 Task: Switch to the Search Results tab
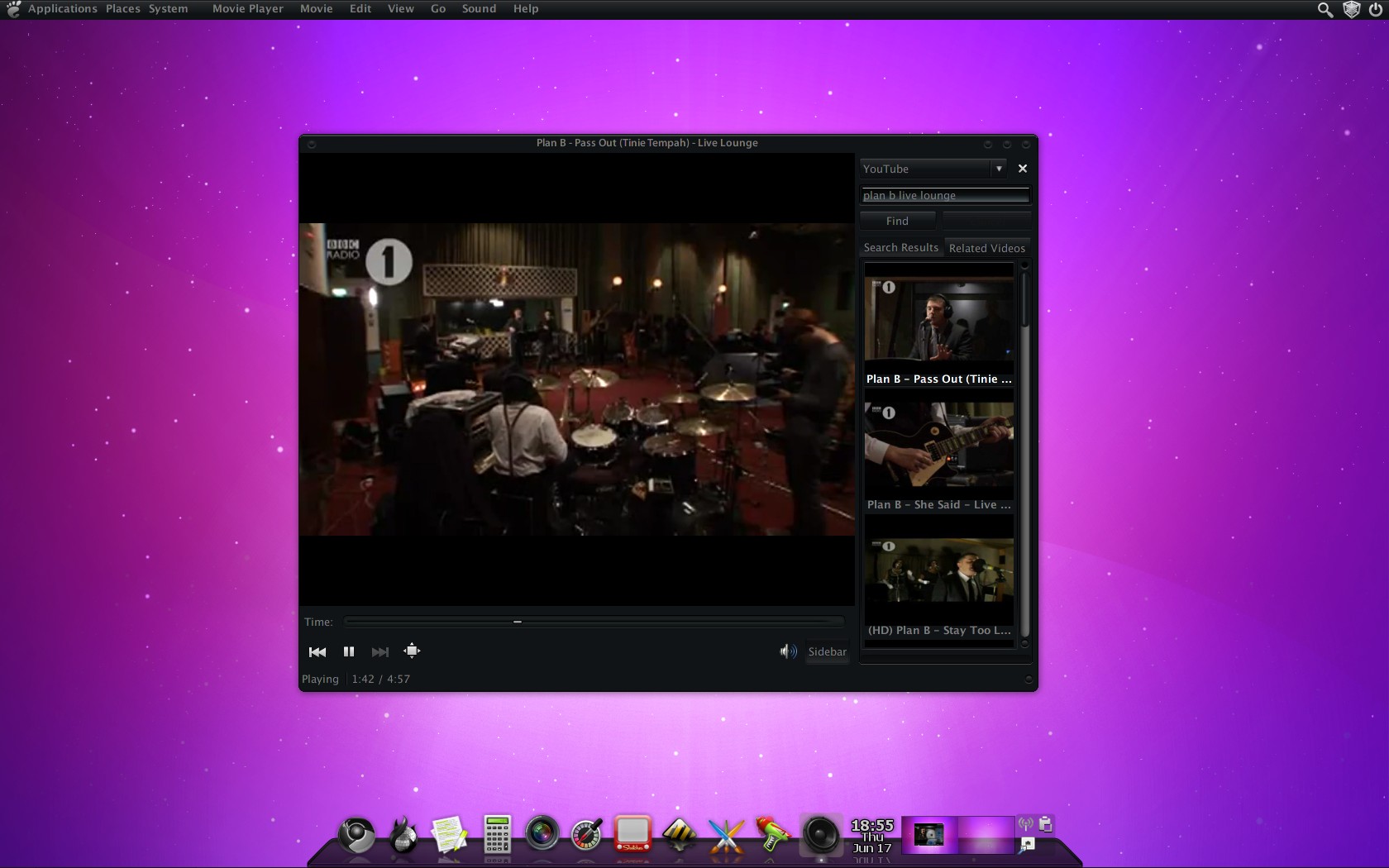coord(901,247)
